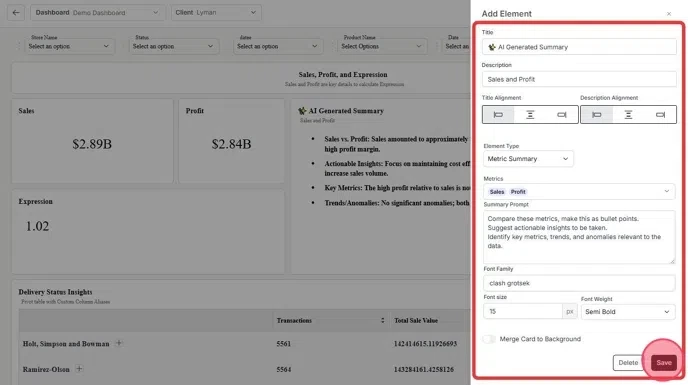Viewport: 688px width, 385px height.
Task: Click the Profit $2.84B card
Action: pyautogui.click(x=231, y=141)
